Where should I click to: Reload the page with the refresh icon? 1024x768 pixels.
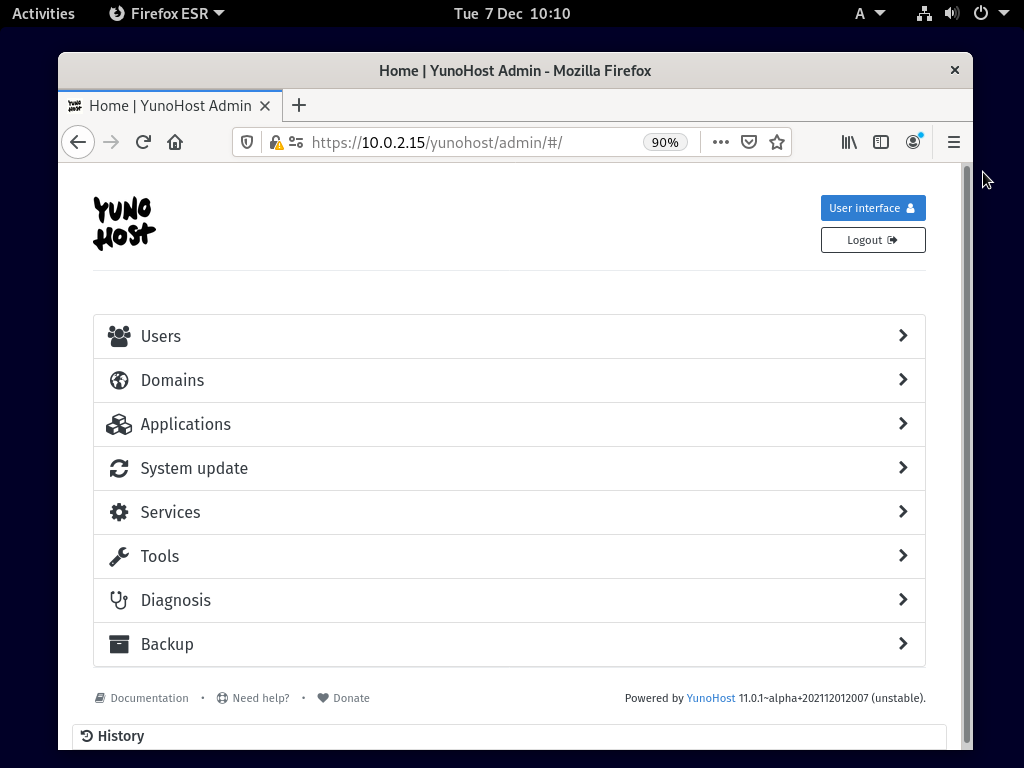[143, 142]
